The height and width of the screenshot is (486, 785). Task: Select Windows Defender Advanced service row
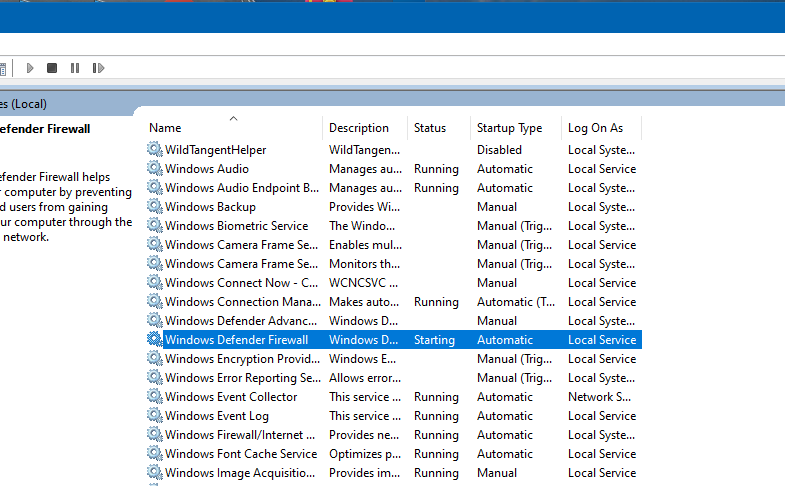[x=394, y=321]
